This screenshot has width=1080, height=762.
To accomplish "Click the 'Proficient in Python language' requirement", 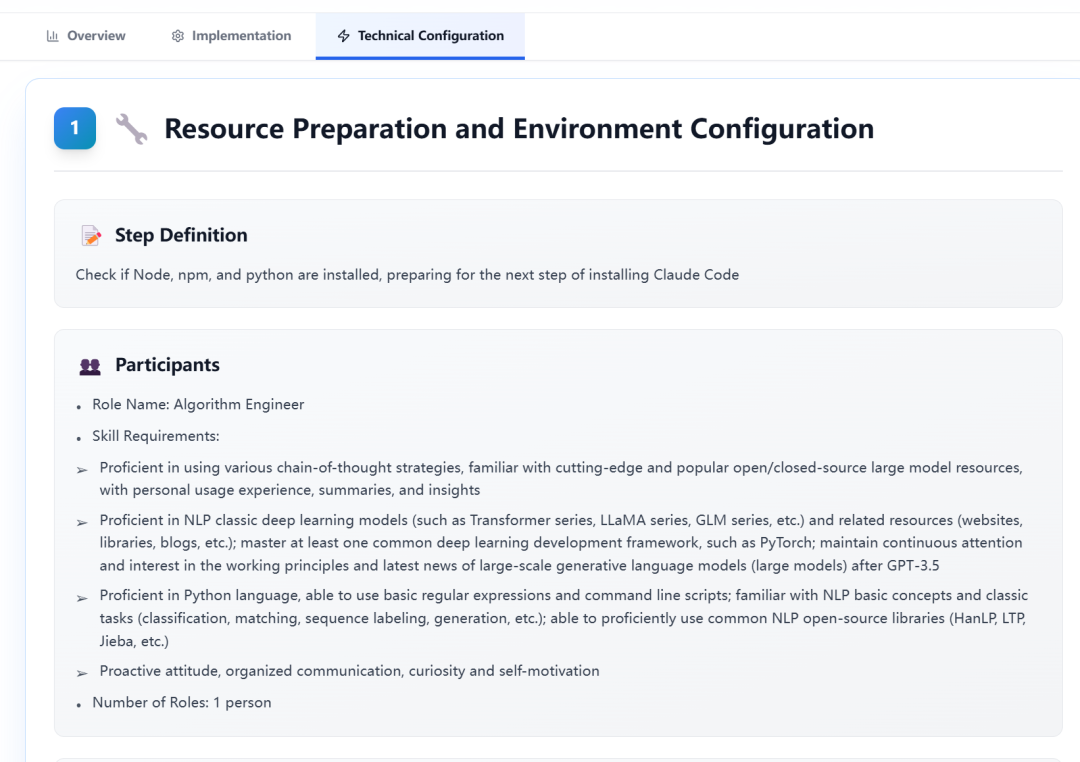I will [x=563, y=618].
